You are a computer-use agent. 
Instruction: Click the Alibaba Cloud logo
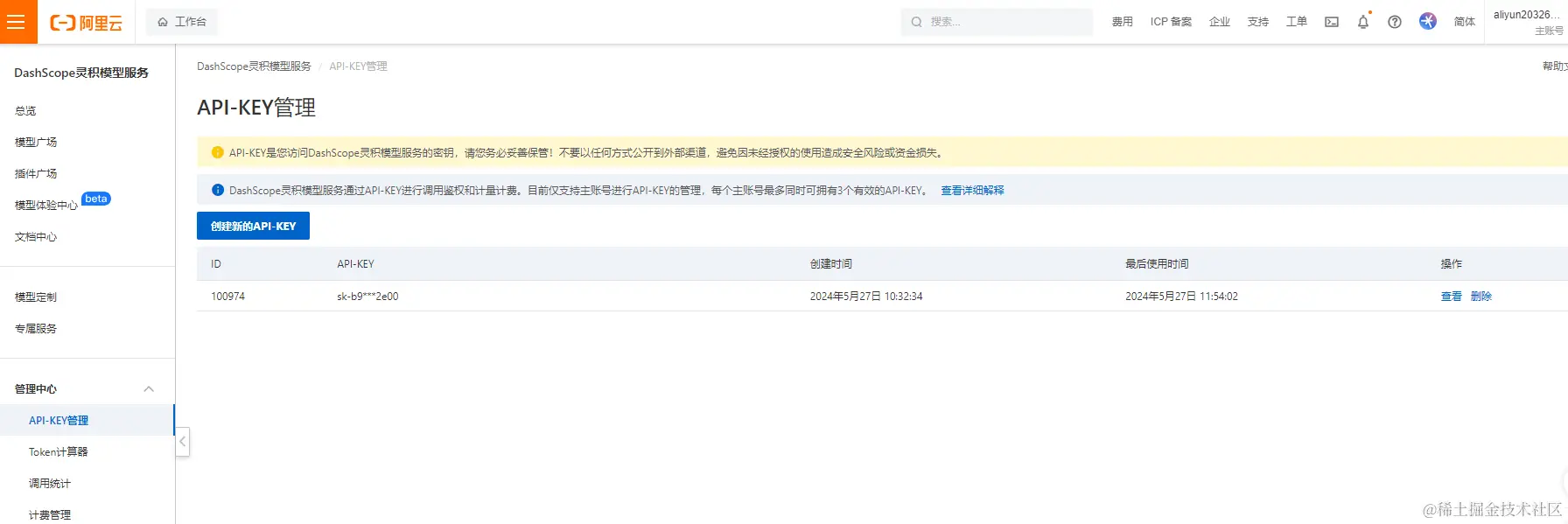point(86,23)
